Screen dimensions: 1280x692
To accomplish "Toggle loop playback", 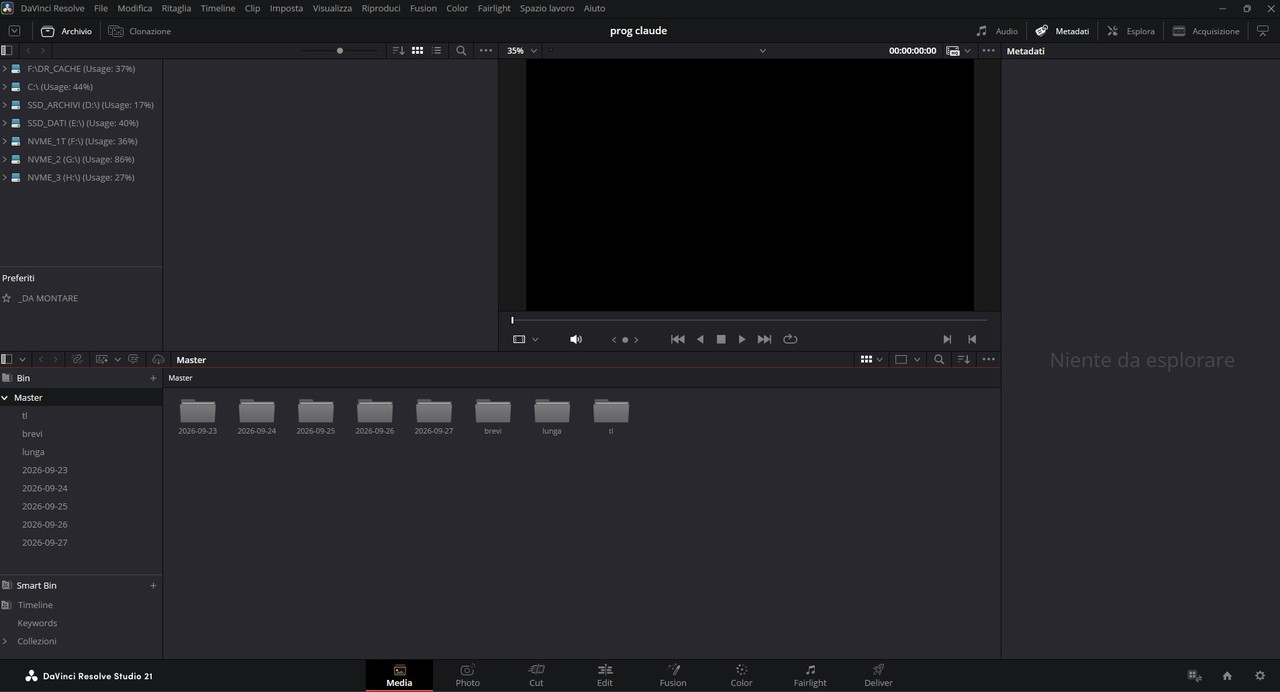I will pos(790,339).
